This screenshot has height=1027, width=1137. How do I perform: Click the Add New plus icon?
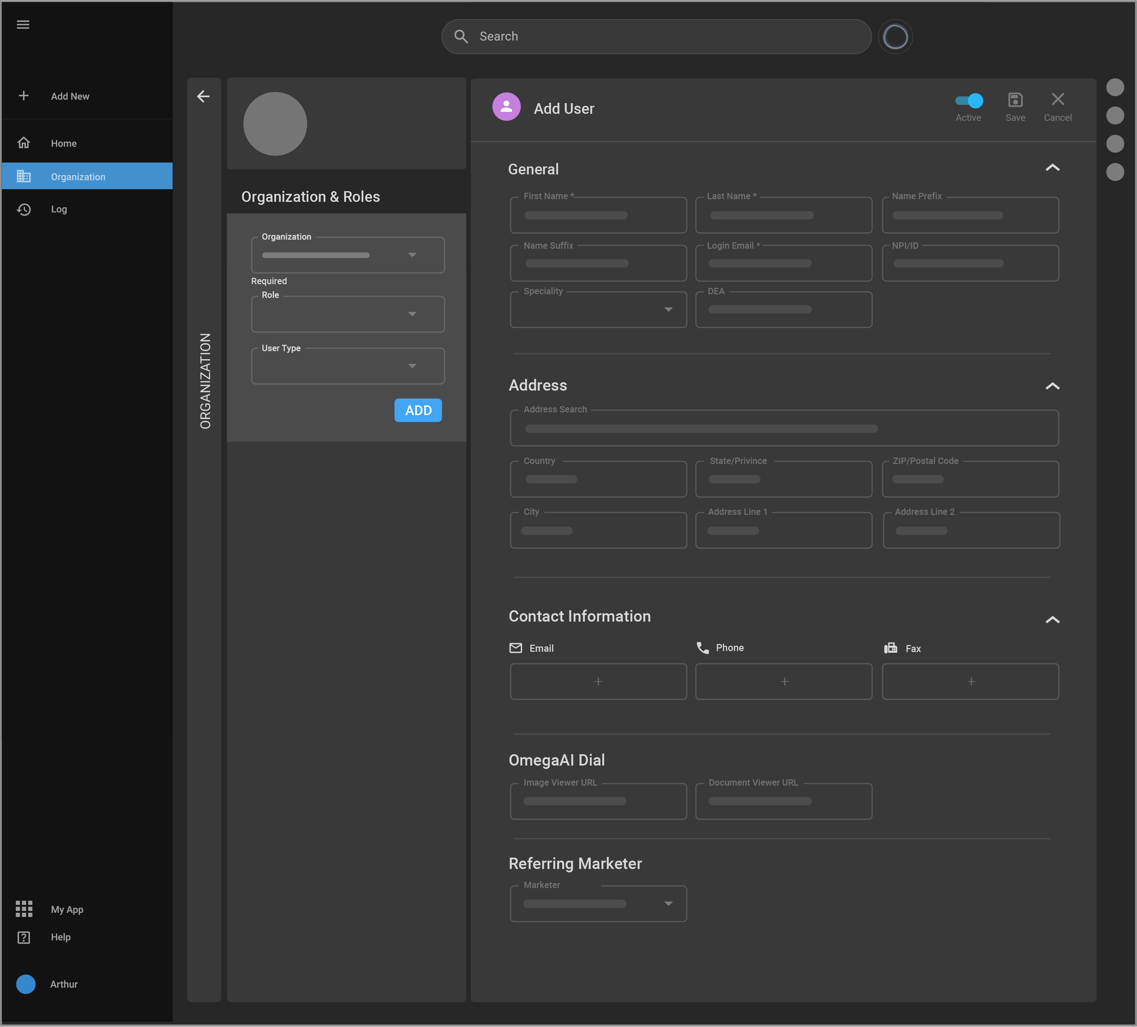(24, 96)
